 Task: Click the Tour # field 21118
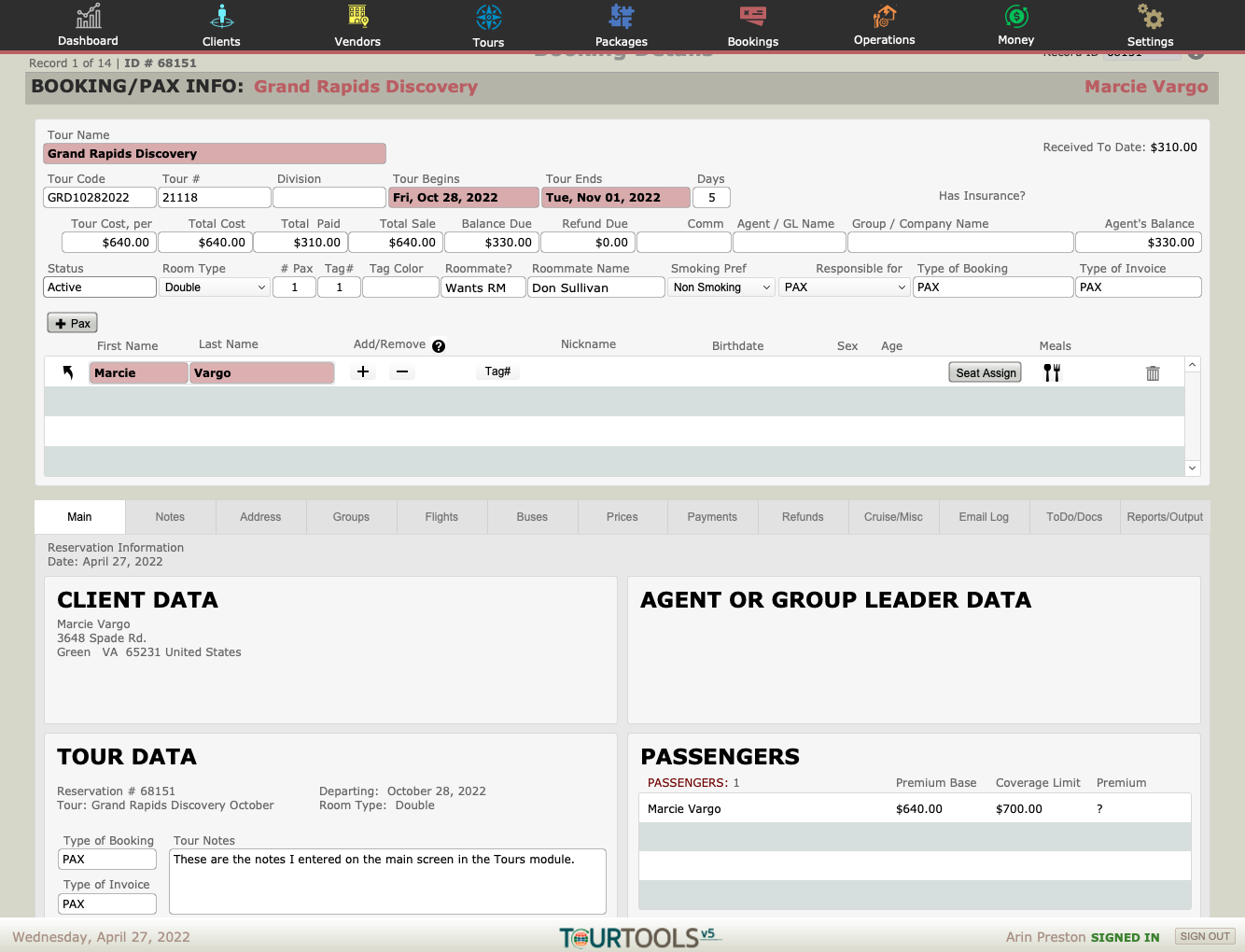tap(215, 198)
